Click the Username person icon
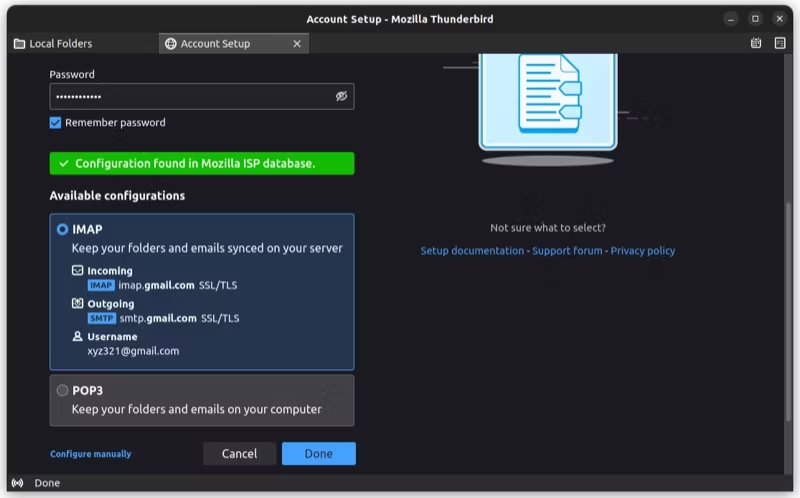 point(78,336)
